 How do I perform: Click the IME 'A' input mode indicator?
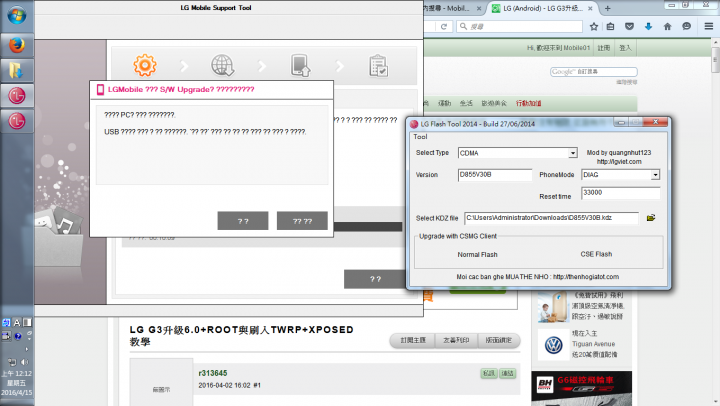click(17, 322)
